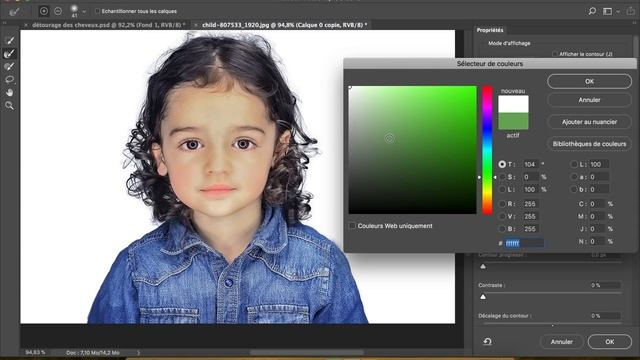Click the C cyan percentage field
The image size is (640, 360).
(597, 204)
